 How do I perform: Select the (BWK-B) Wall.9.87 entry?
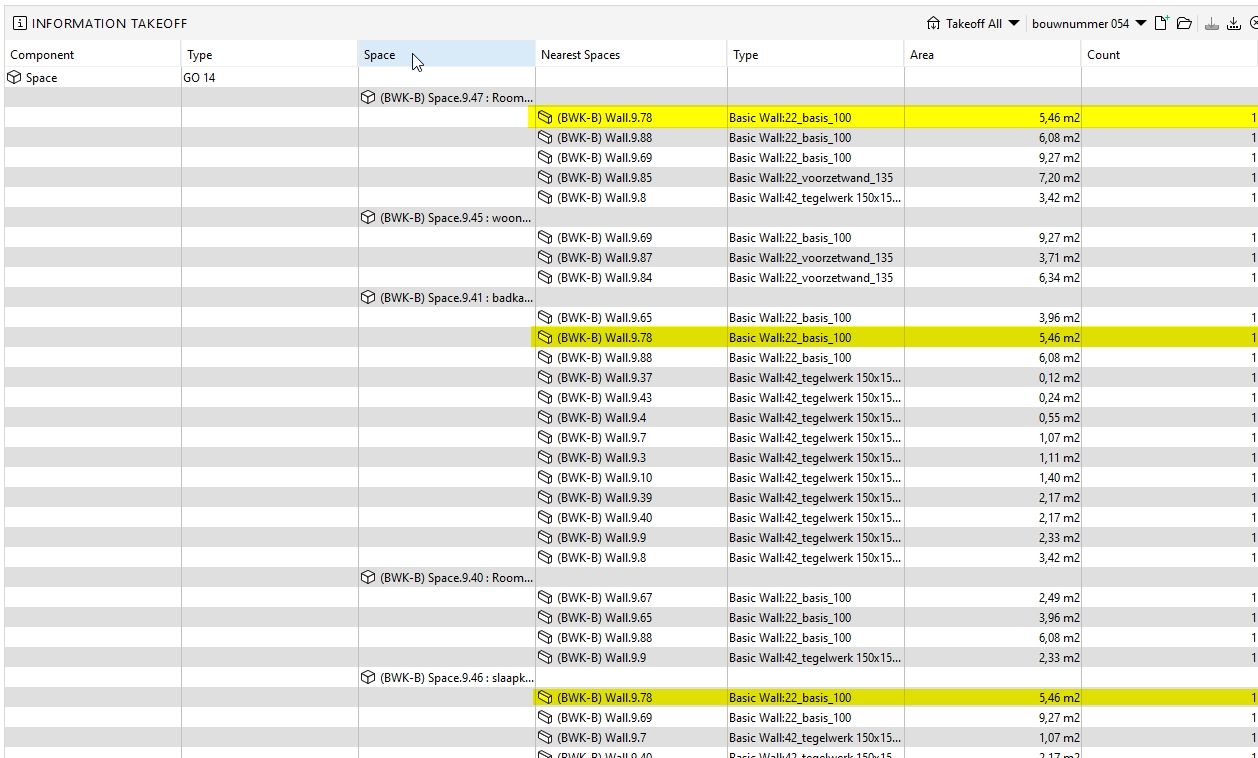tap(604, 257)
